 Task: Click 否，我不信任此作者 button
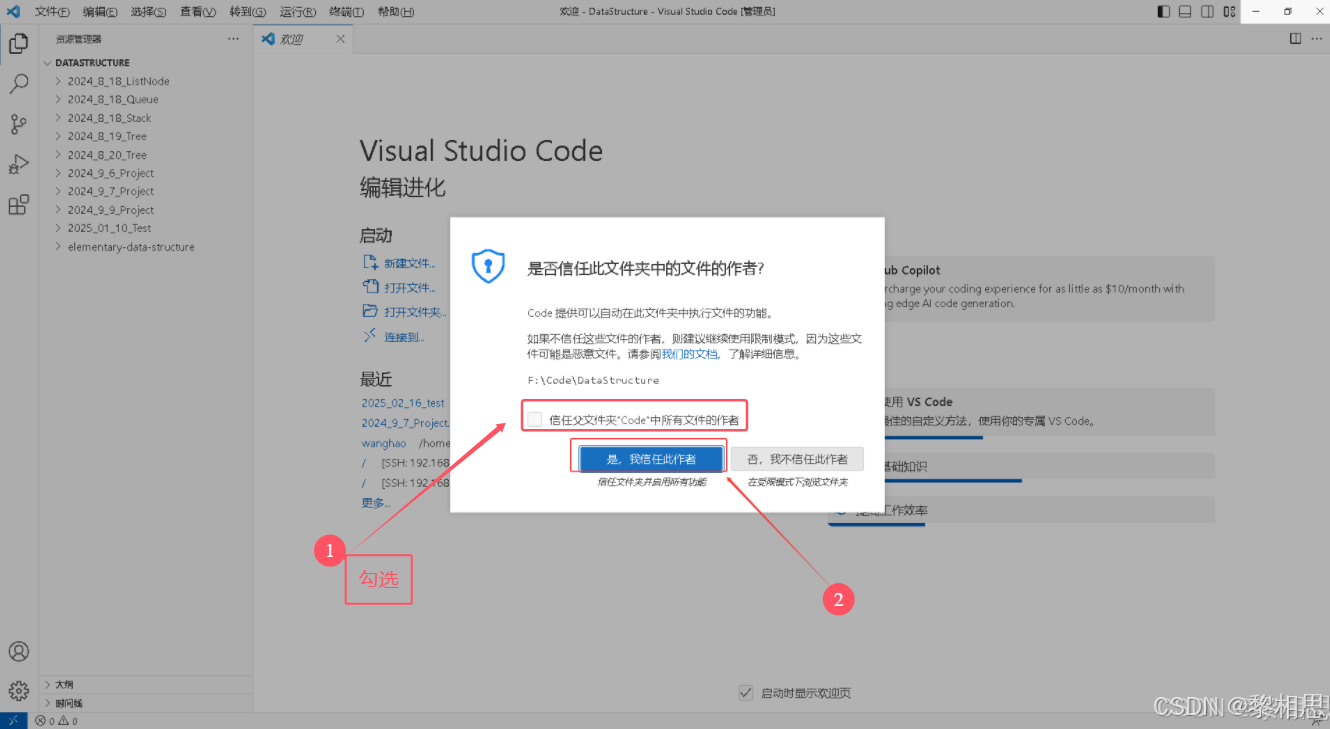[796, 458]
